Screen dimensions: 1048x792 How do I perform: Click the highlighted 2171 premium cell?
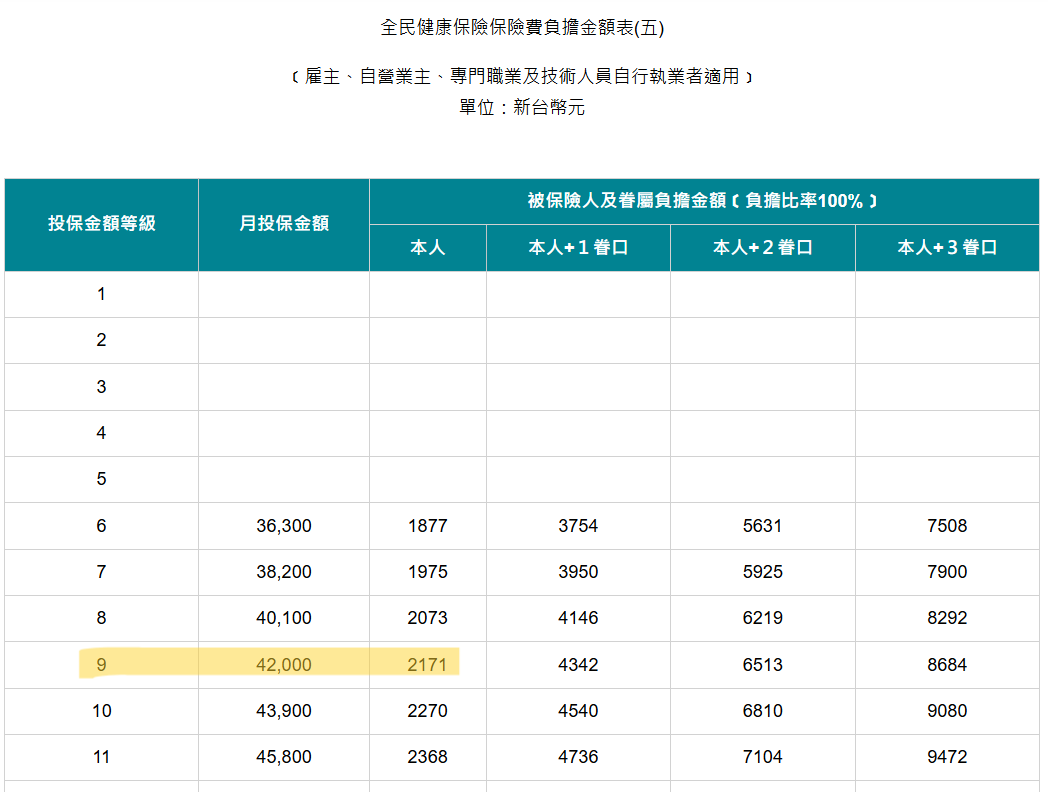pyautogui.click(x=427, y=665)
